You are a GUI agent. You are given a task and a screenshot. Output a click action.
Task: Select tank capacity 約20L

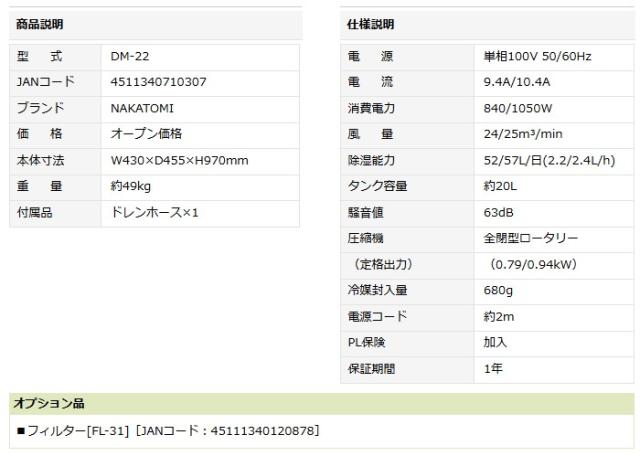point(500,186)
